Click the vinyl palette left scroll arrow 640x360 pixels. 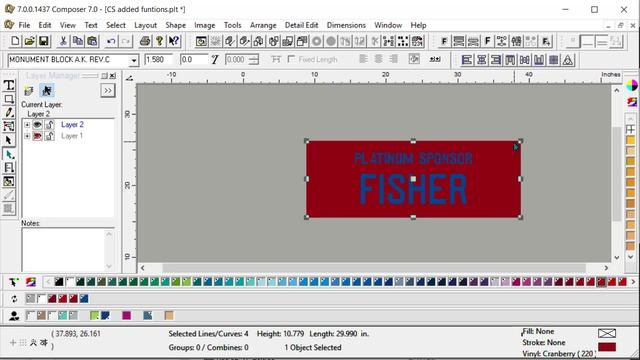48,282
